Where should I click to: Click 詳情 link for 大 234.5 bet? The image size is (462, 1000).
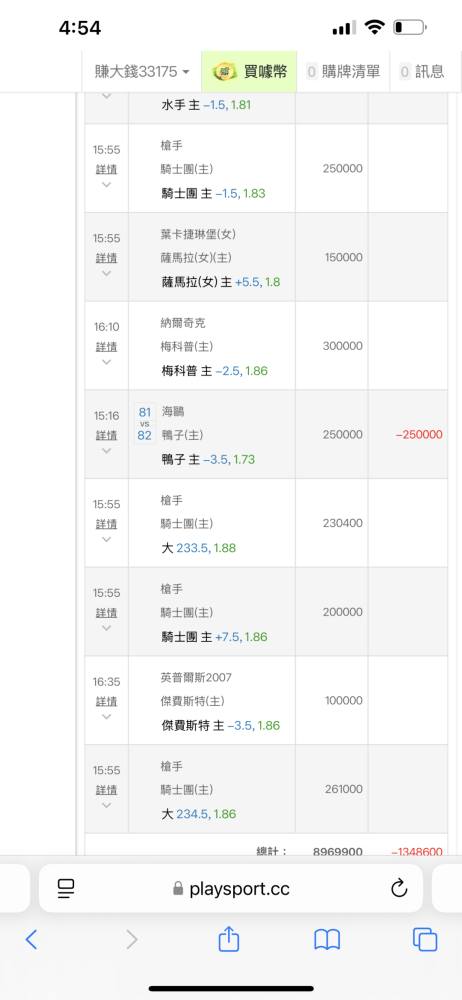click(107, 790)
